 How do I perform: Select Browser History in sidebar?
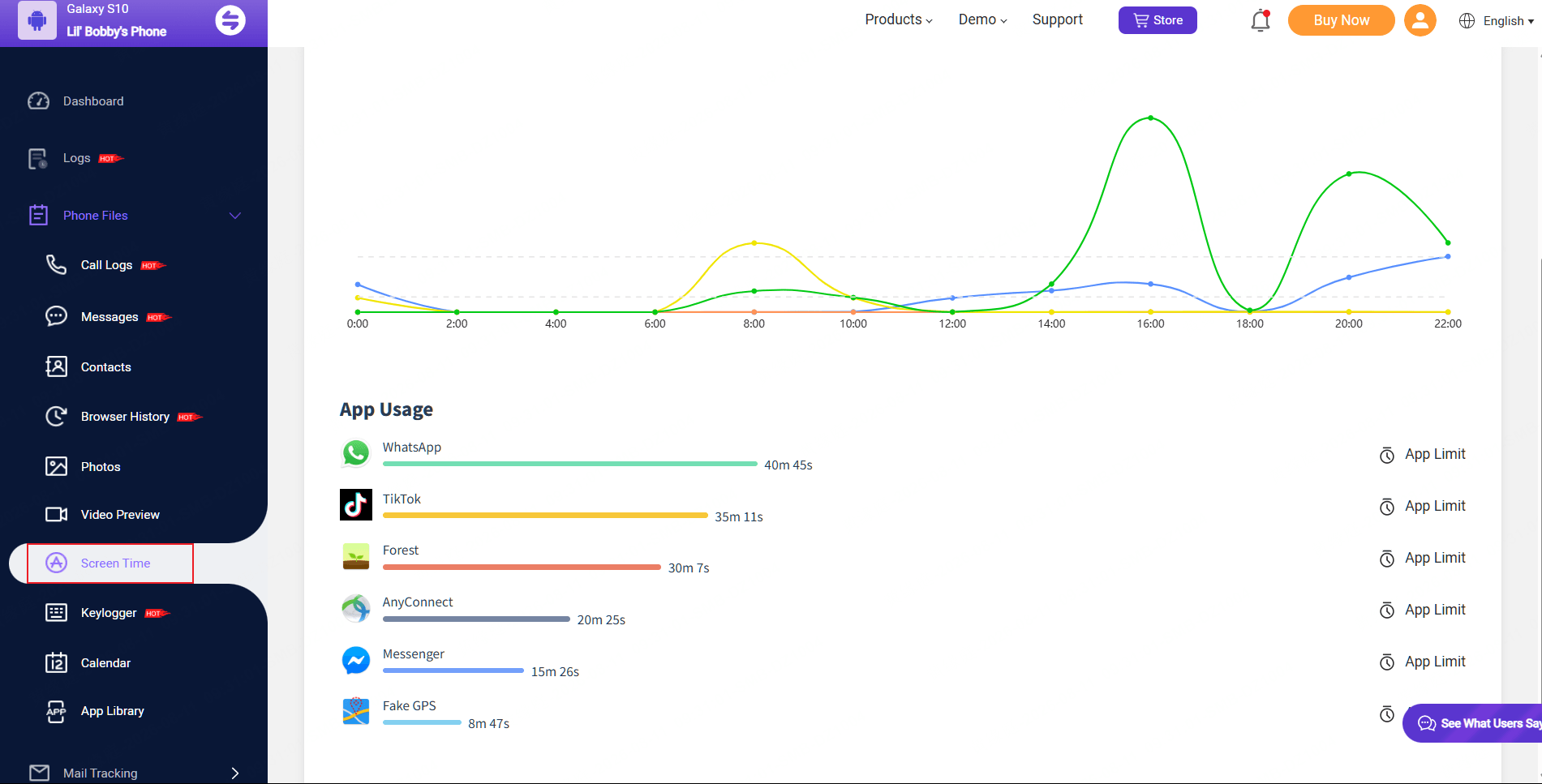pyautogui.click(x=125, y=417)
